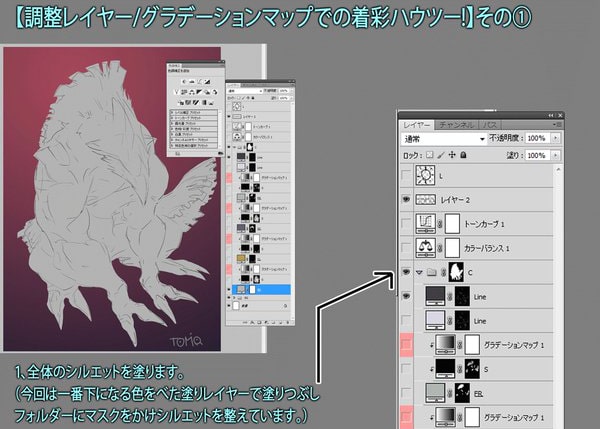Select the blue highlighted layer in the small layers panel
This screenshot has height=429, width=600.
[x=261, y=290]
